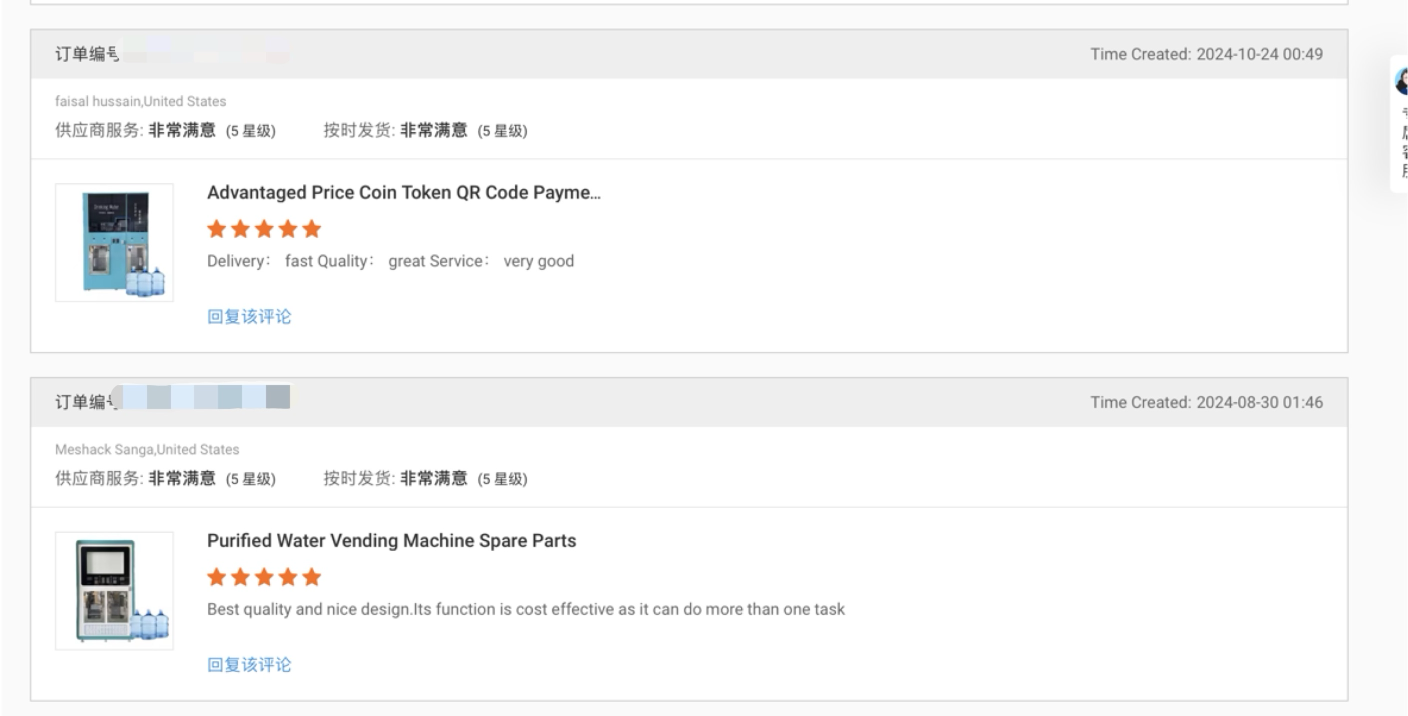This screenshot has height=716, width=1408.
Task: Click Time Created 2024-10-24 00:49
Action: [1206, 54]
